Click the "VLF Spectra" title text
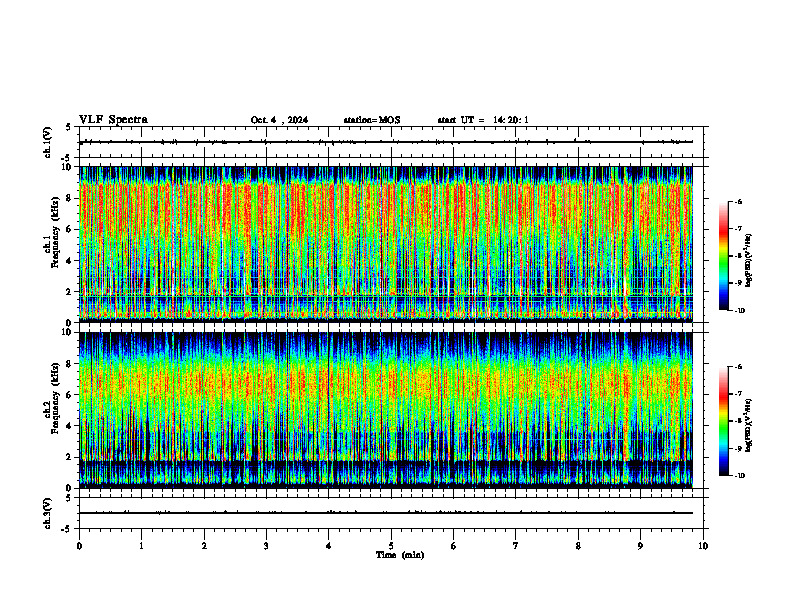The width and height of the screenshot is (792, 612). click(113, 120)
